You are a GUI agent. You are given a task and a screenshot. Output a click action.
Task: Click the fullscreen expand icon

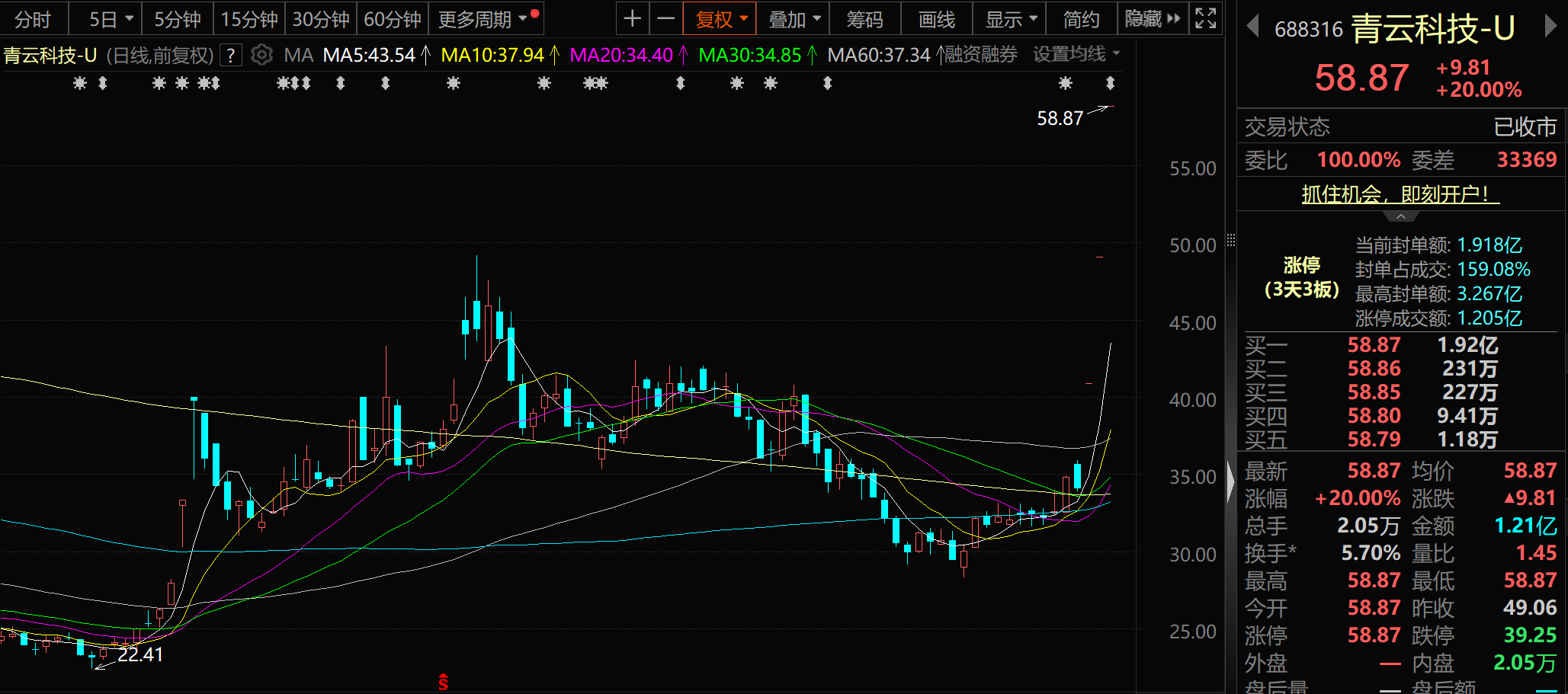coord(1205,19)
